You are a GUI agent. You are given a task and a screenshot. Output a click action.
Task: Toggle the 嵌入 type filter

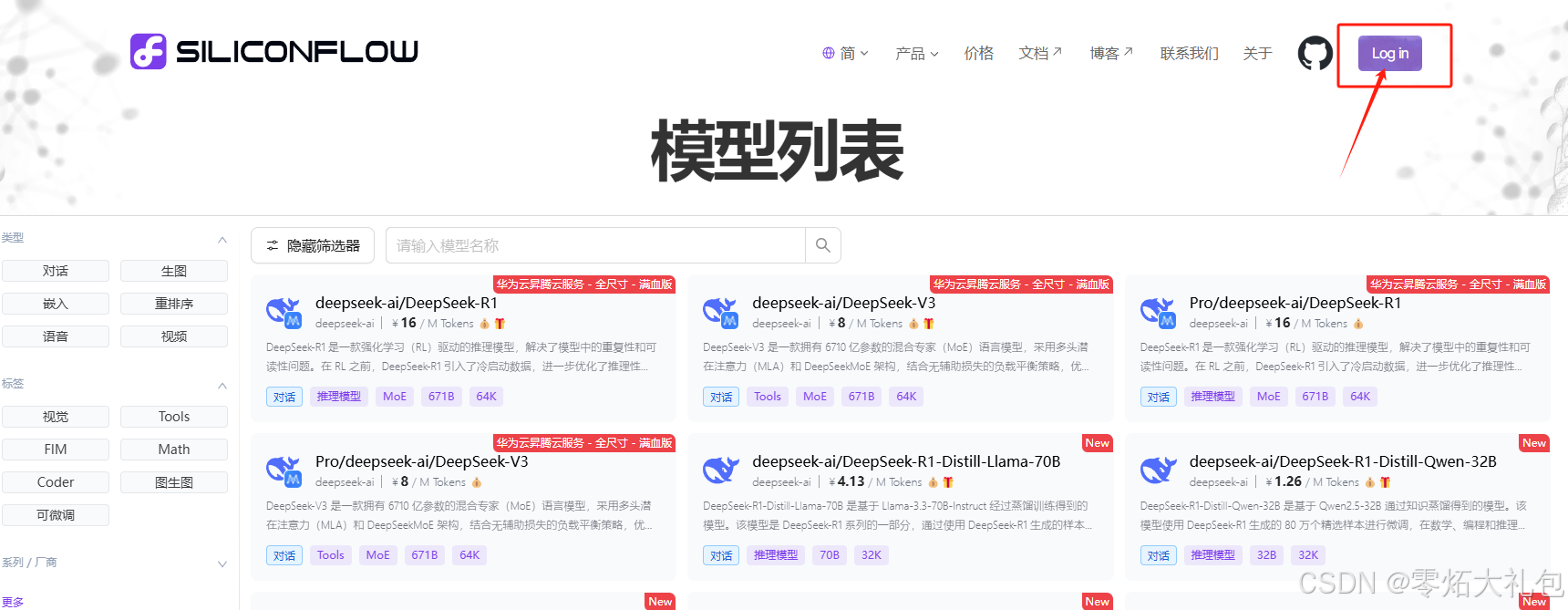[56, 304]
